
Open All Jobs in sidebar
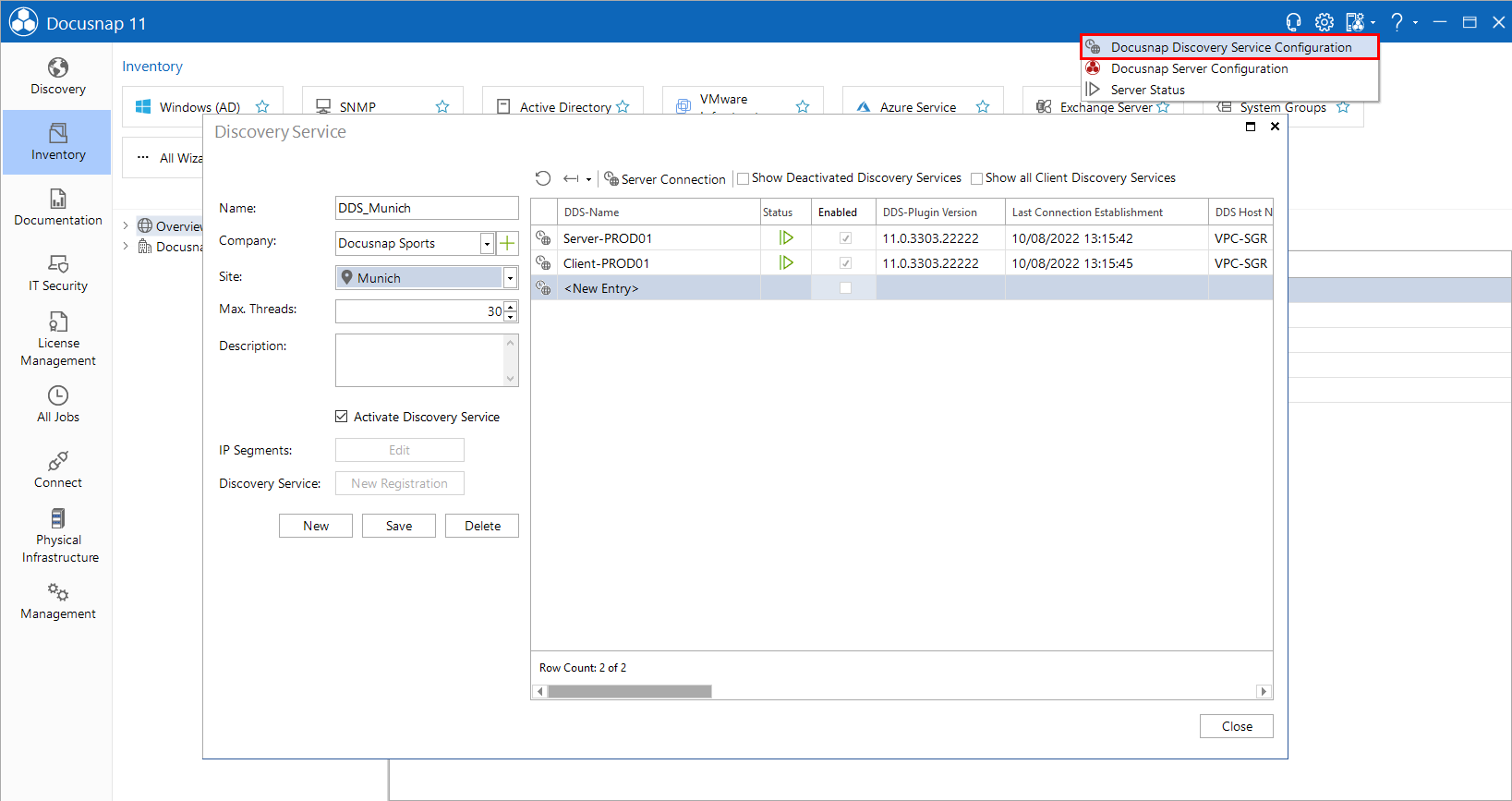tap(57, 405)
